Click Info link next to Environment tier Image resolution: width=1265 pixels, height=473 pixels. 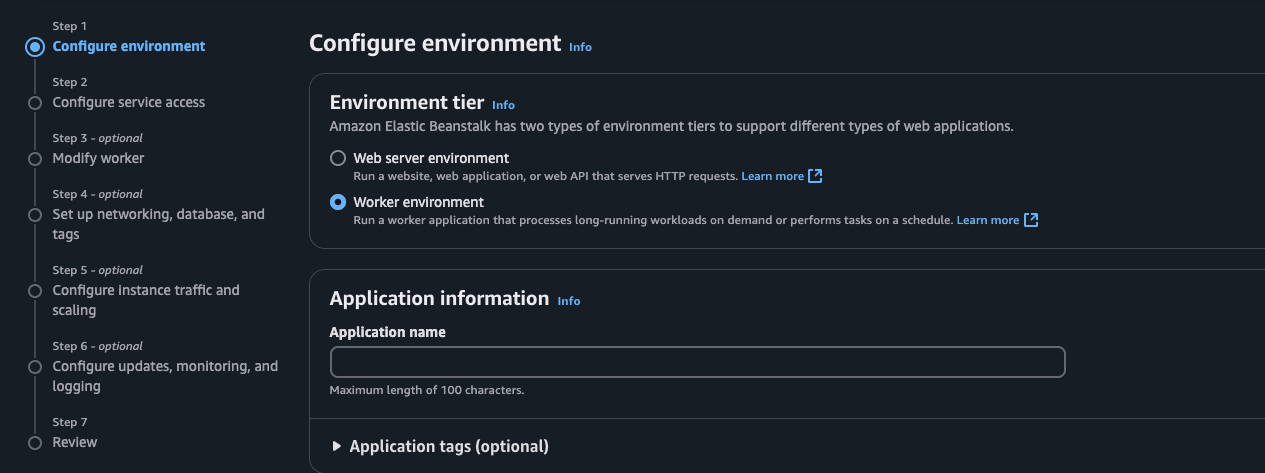(503, 105)
